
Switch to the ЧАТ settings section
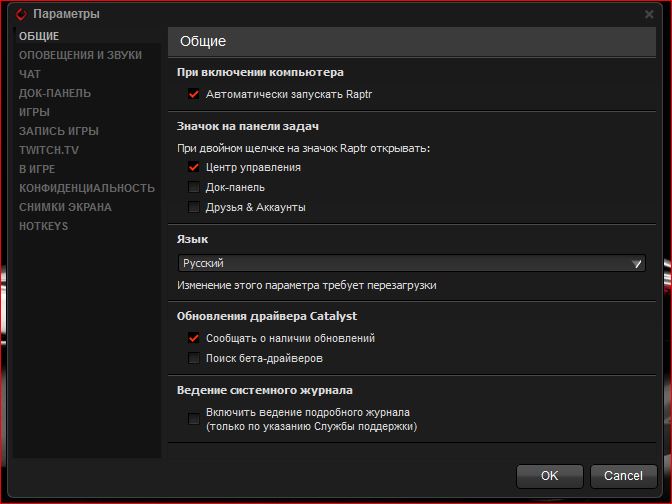pos(30,74)
